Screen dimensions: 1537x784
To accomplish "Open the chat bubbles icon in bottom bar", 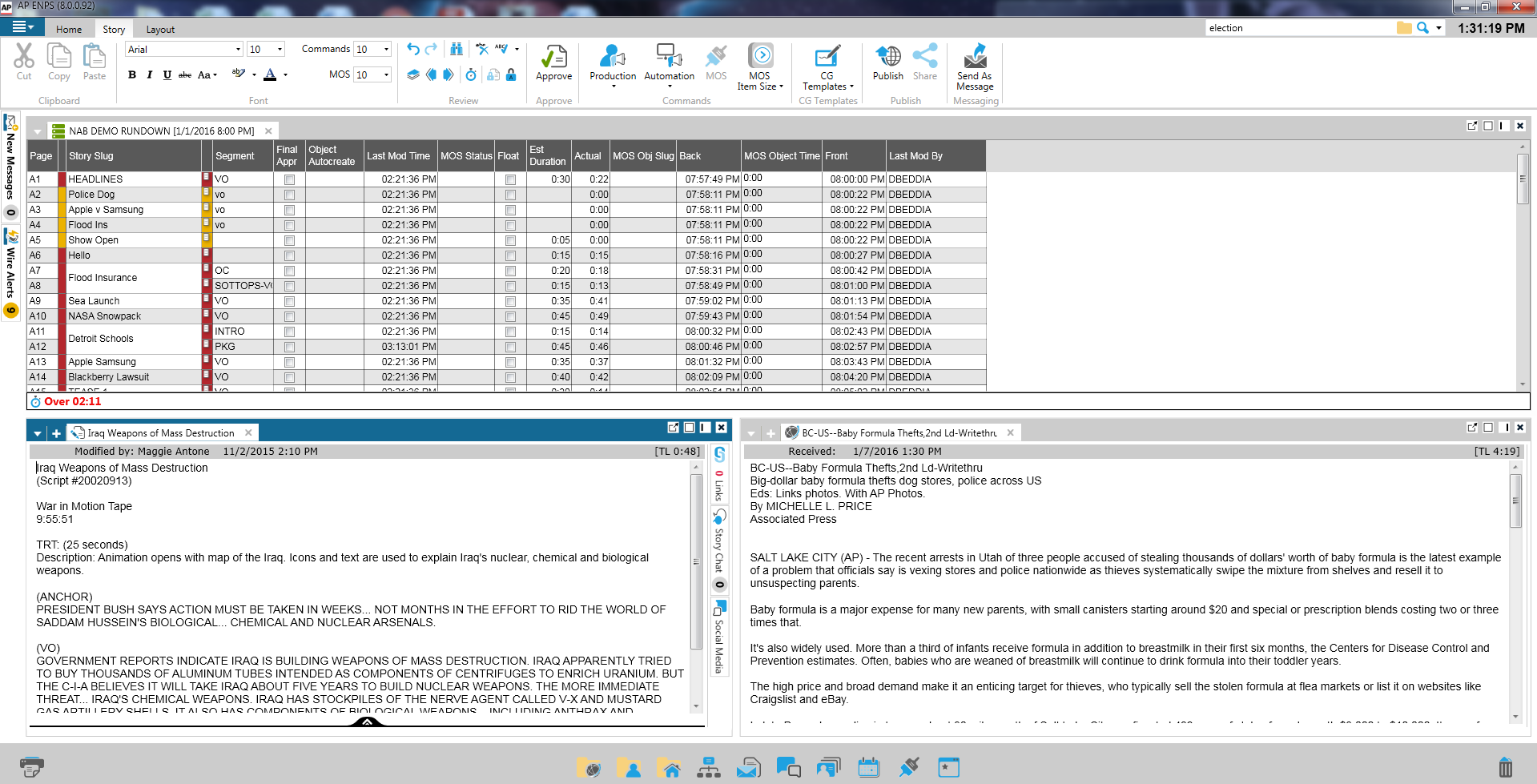I will (x=788, y=767).
